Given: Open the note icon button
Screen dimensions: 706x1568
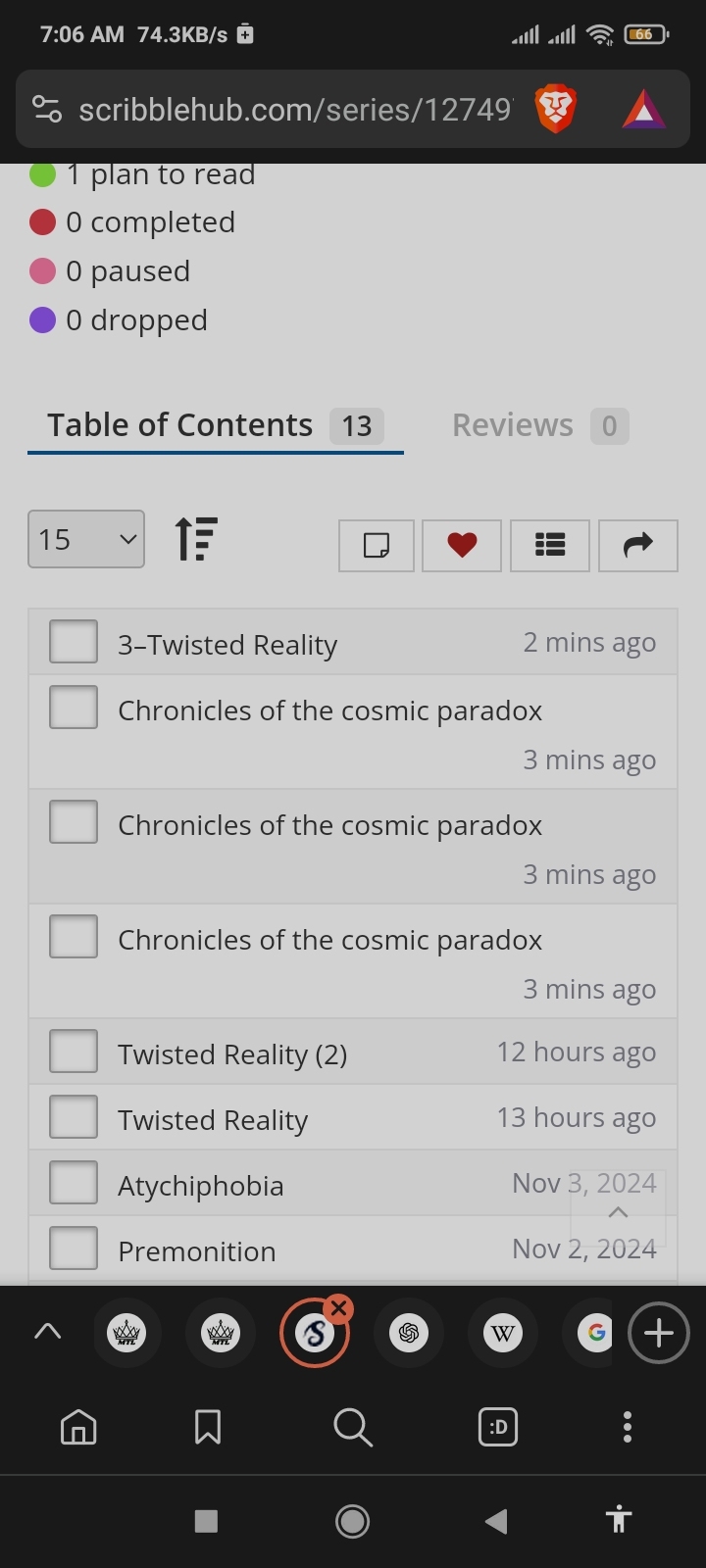Looking at the screenshot, I should (x=377, y=545).
